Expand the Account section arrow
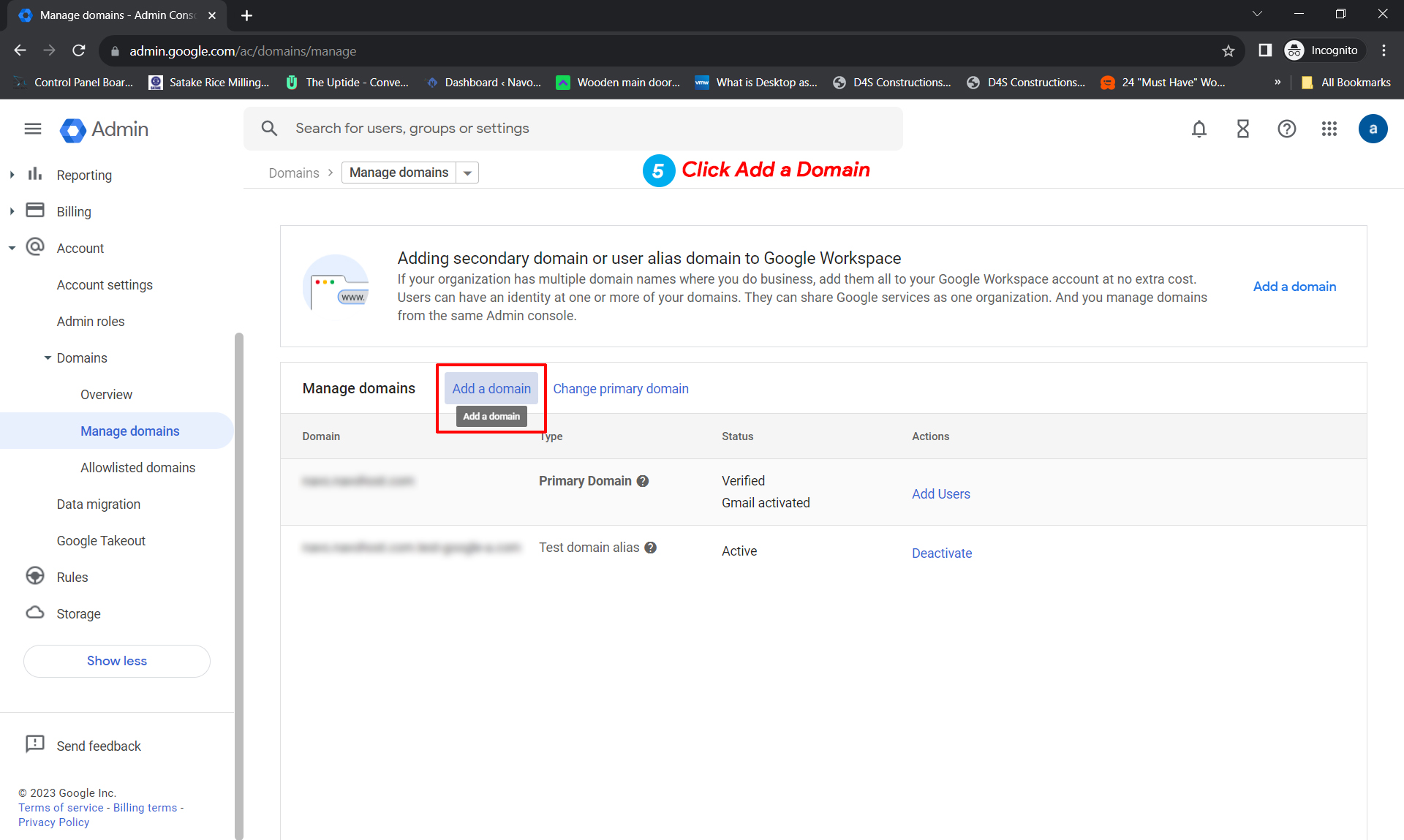The width and height of the screenshot is (1404, 840). click(x=12, y=247)
